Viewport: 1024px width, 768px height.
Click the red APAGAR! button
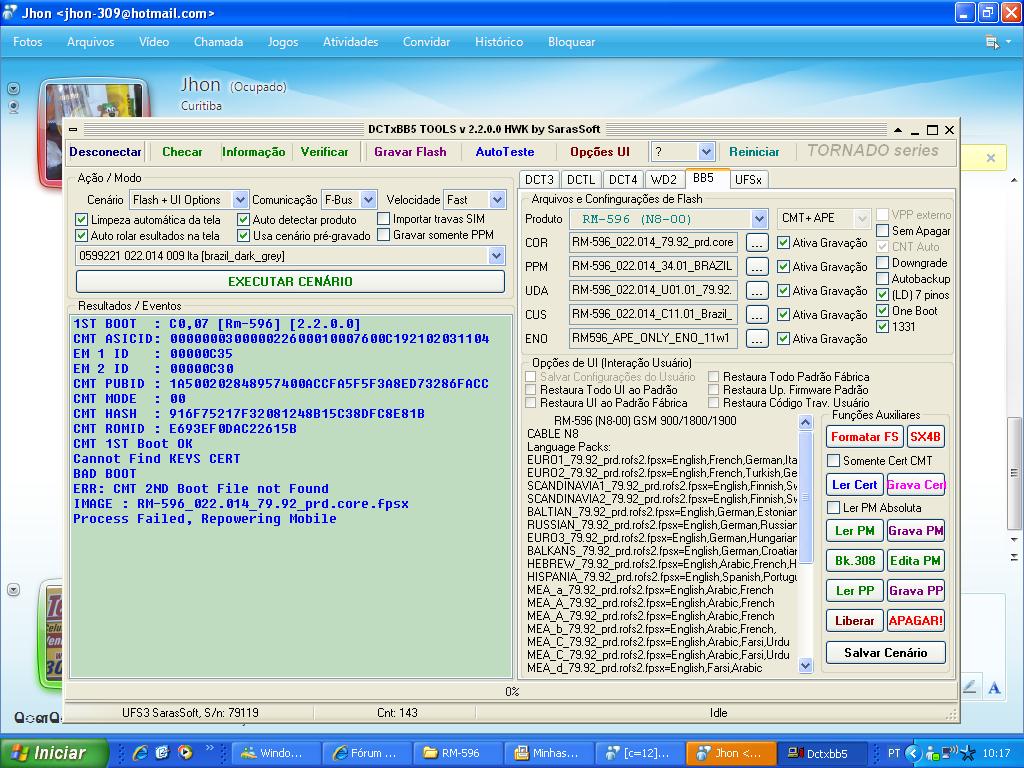[916, 620]
